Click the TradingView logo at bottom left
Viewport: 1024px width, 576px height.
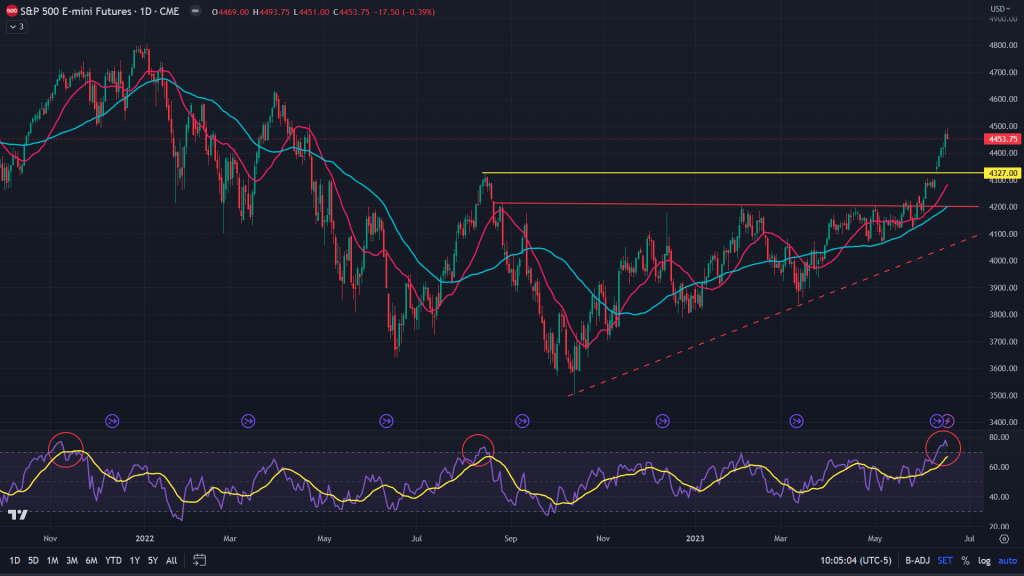pyautogui.click(x=17, y=515)
